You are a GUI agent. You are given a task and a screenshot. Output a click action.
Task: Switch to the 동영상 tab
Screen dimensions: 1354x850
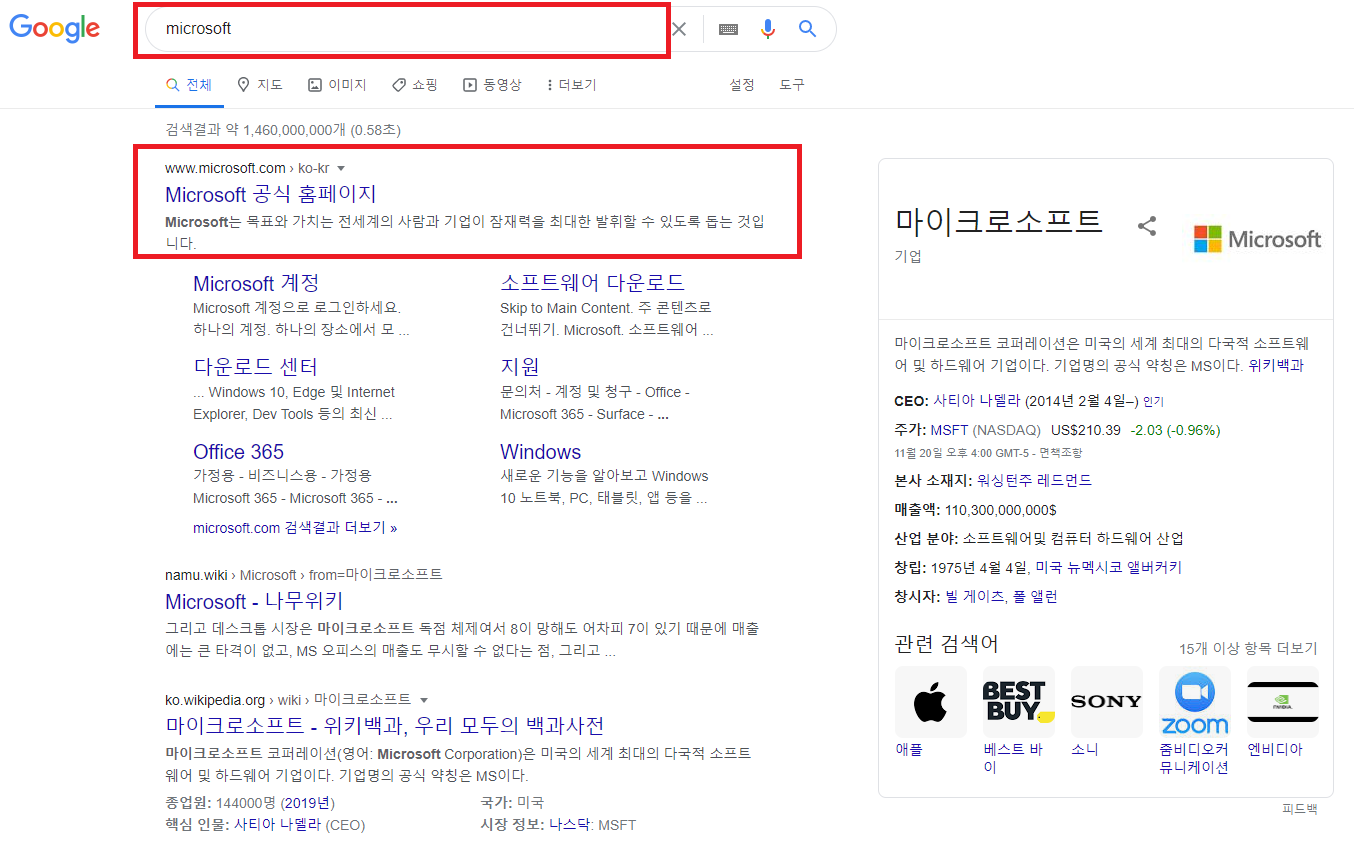click(492, 85)
